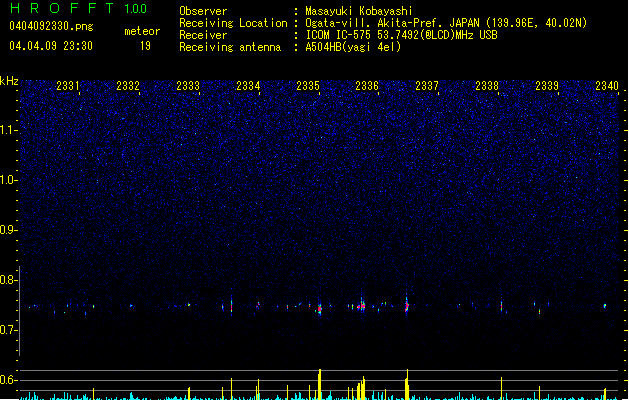Click the 1.1 kHz axis label
The height and width of the screenshot is (400, 629).
pos(8,130)
